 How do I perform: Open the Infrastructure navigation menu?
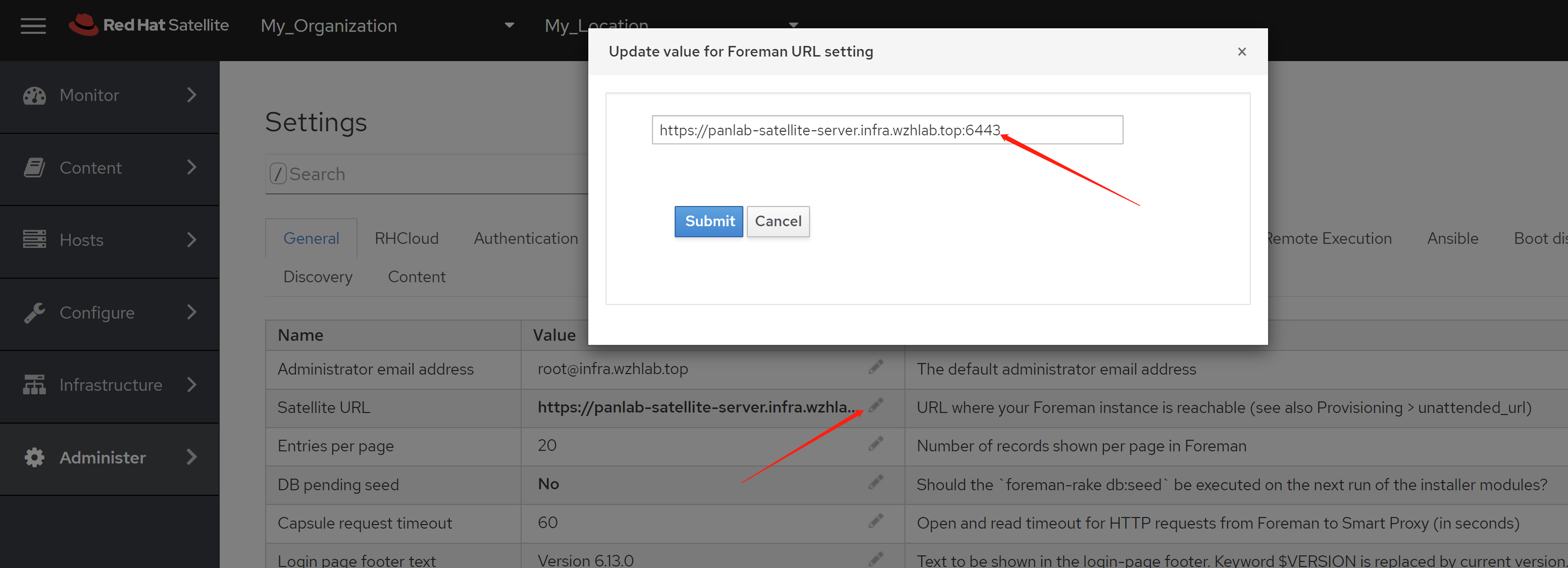point(110,385)
